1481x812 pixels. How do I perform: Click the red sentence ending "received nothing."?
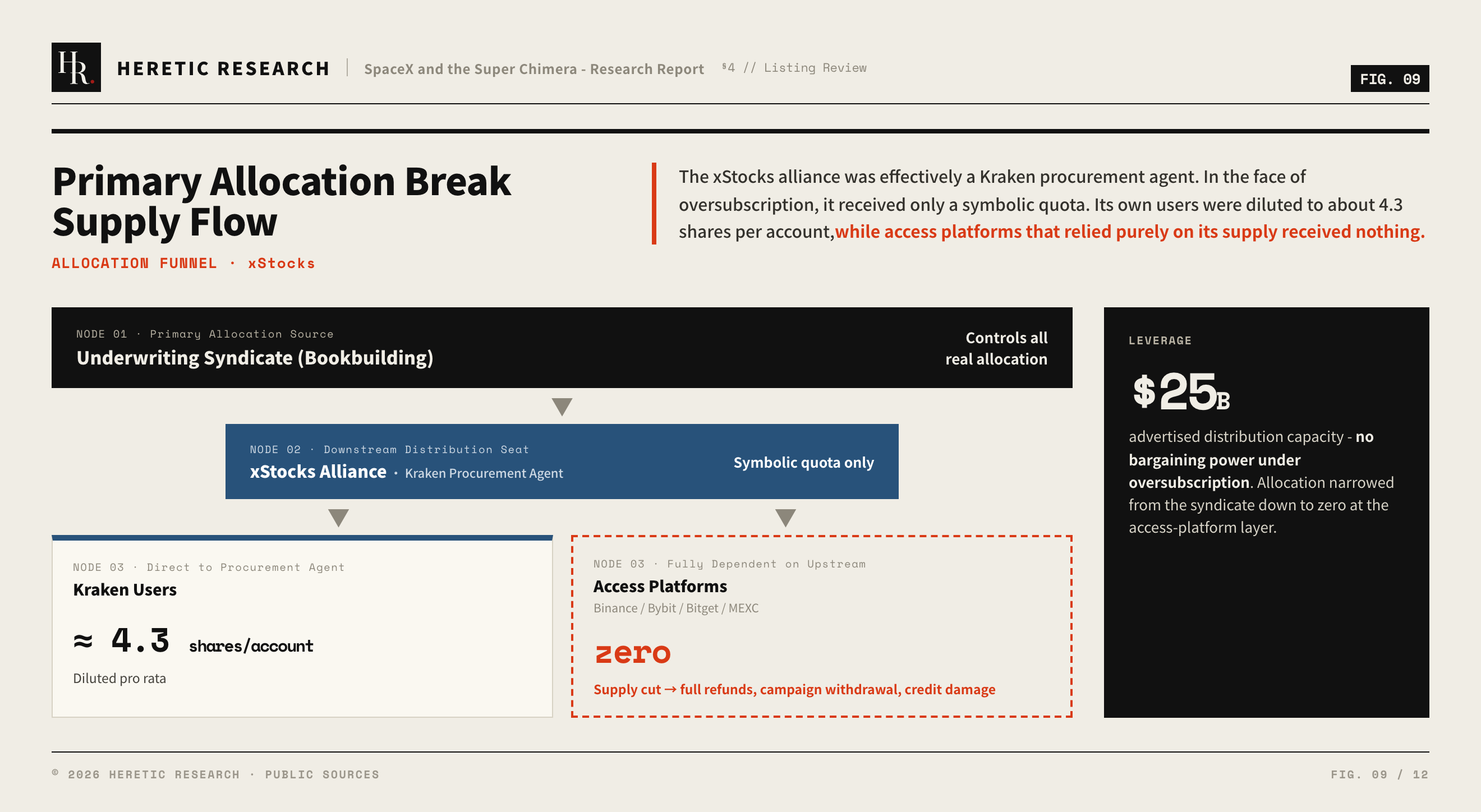1130,232
